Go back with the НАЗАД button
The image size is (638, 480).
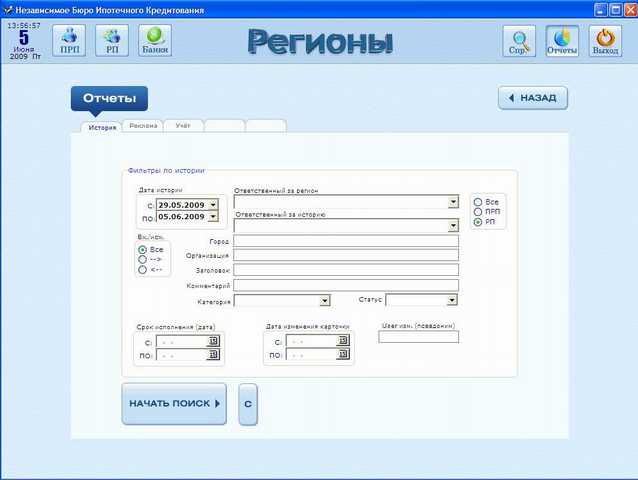(533, 98)
